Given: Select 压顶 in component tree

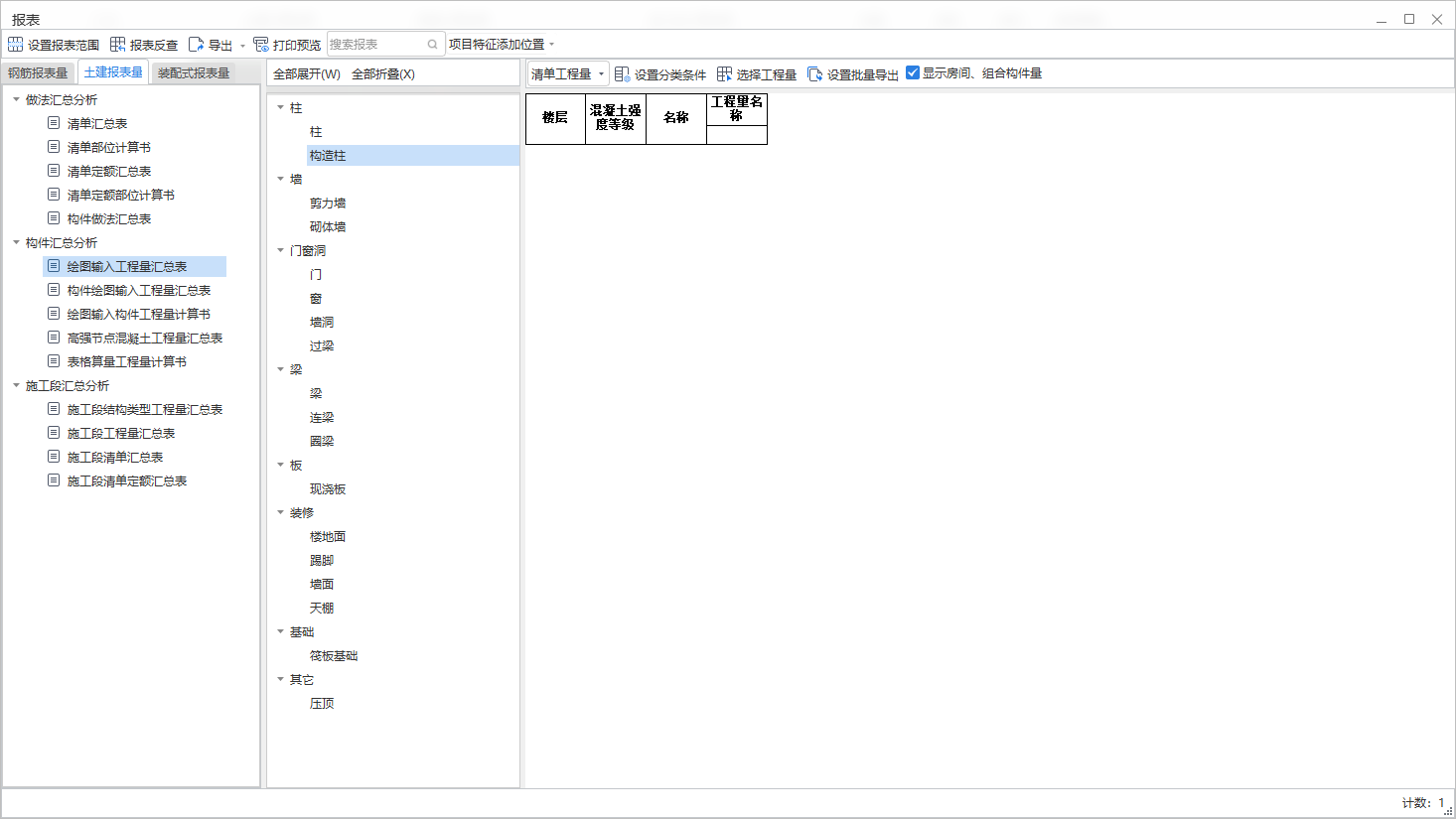Looking at the screenshot, I should tap(322, 703).
